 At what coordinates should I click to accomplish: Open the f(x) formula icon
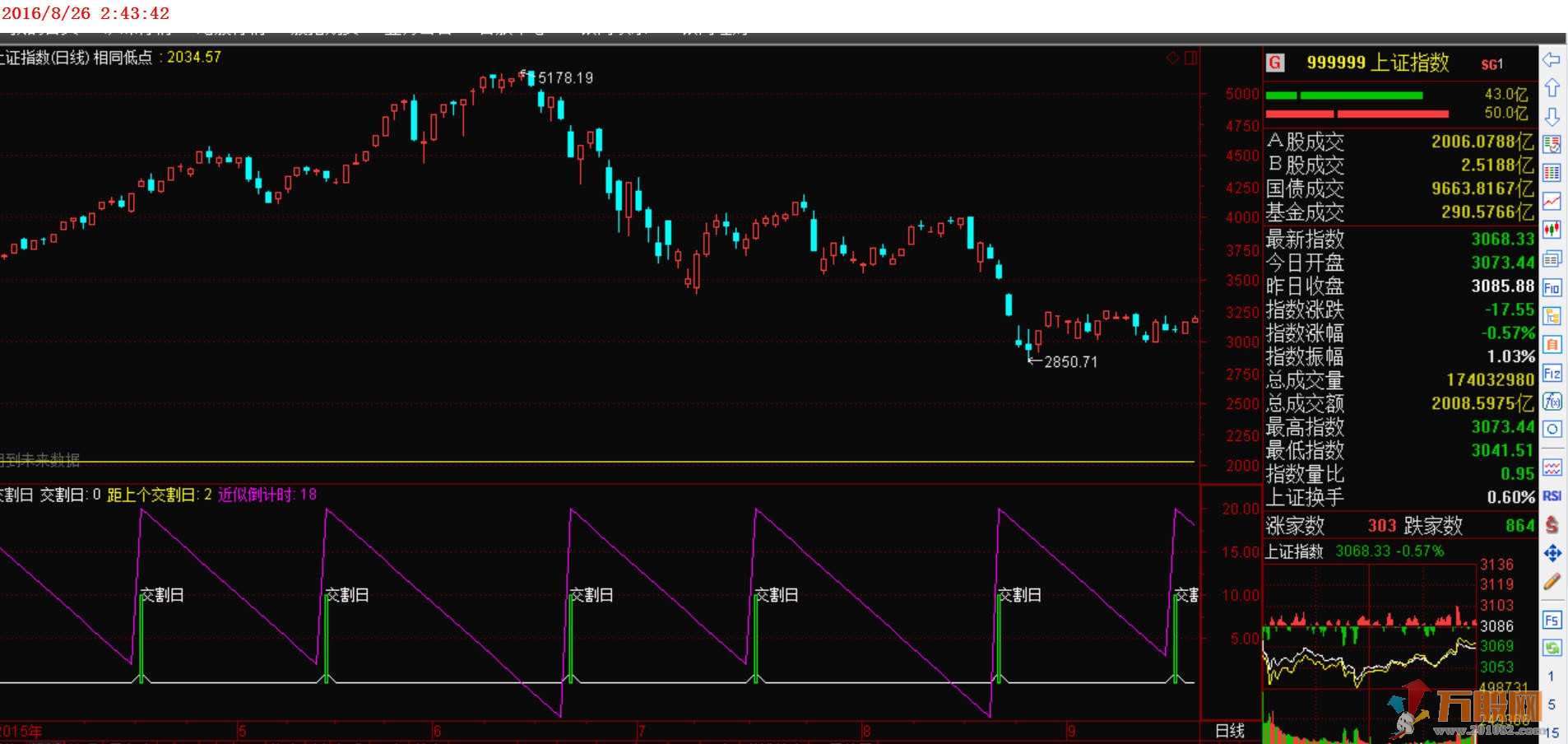click(x=1552, y=402)
